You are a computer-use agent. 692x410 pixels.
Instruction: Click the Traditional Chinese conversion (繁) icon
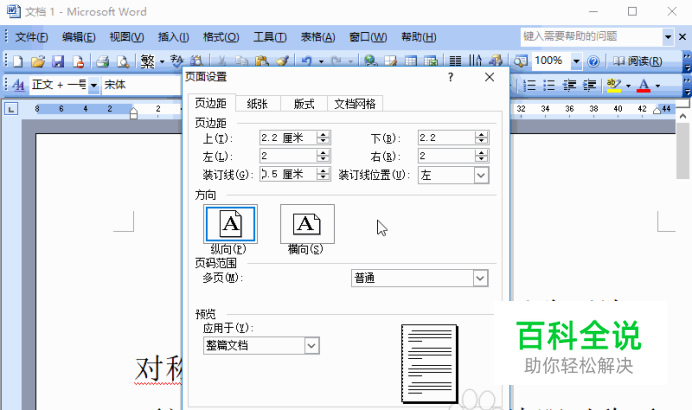(147, 61)
